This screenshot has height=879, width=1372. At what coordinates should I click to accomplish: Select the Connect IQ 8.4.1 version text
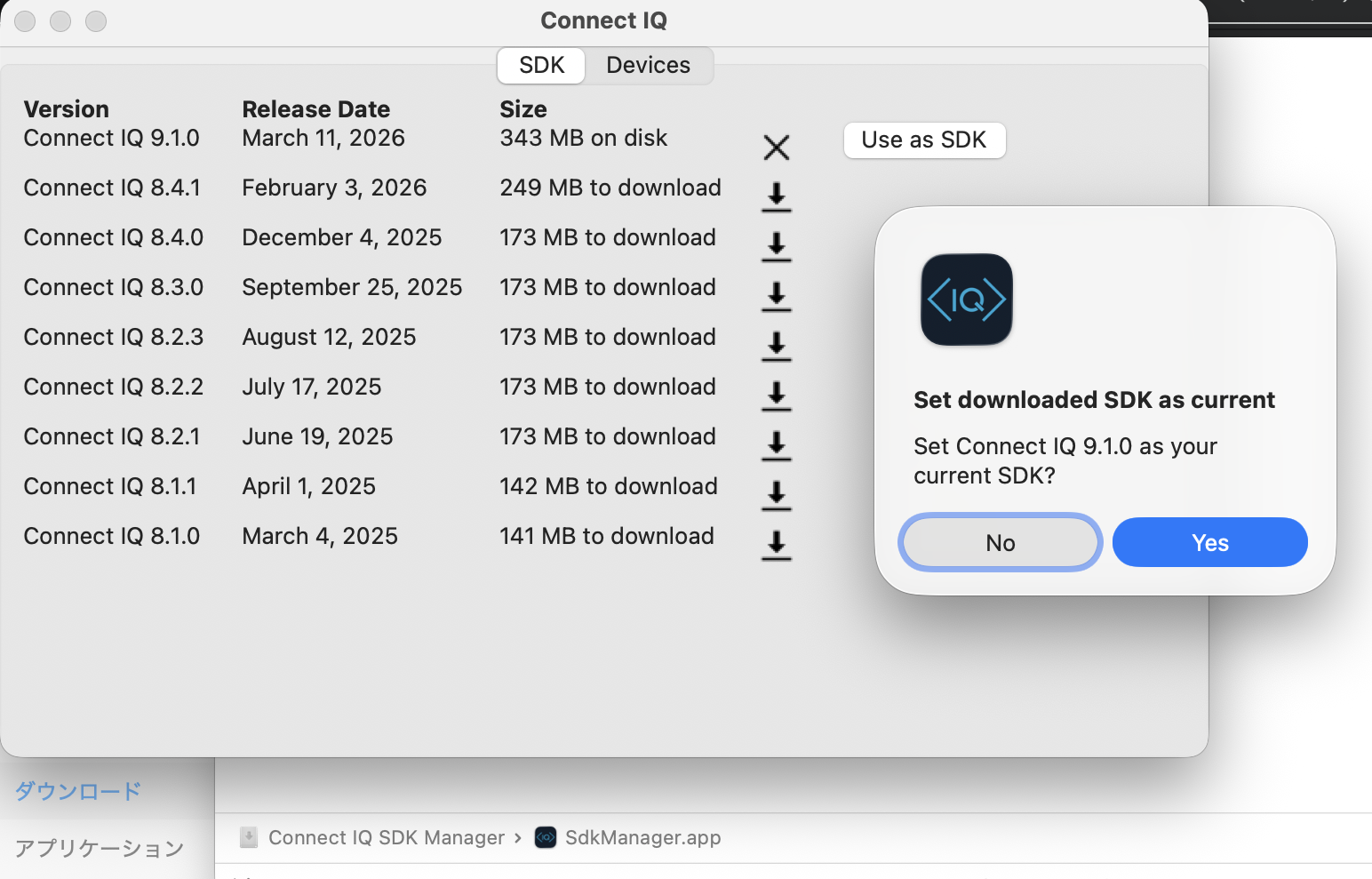tap(112, 188)
